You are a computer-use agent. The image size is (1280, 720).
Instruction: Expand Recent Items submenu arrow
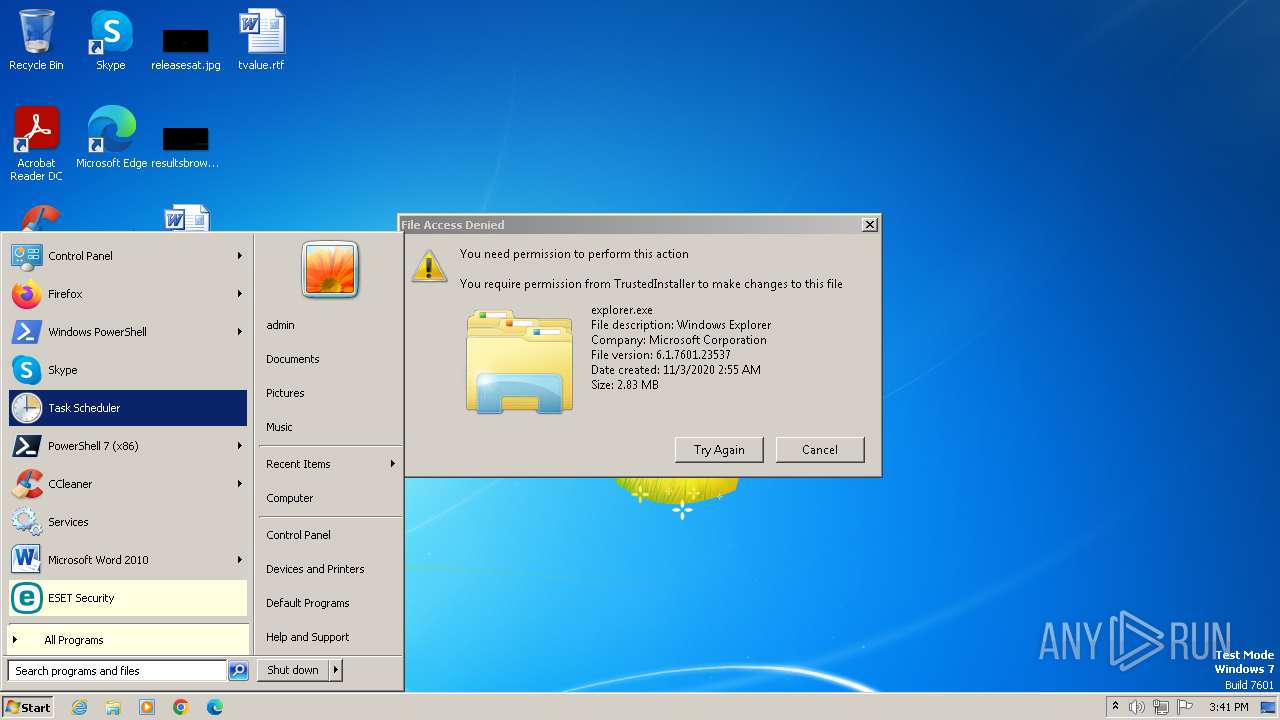(x=393, y=464)
